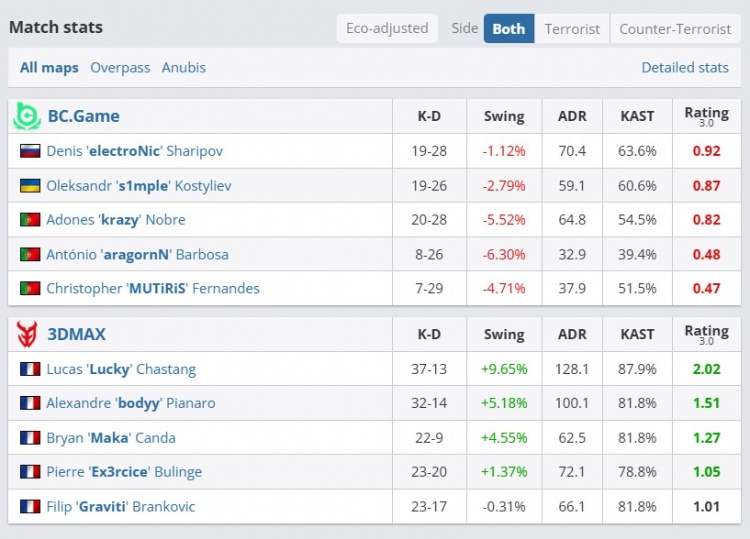Open the BC.Game team page link
This screenshot has width=750, height=539.
point(83,116)
